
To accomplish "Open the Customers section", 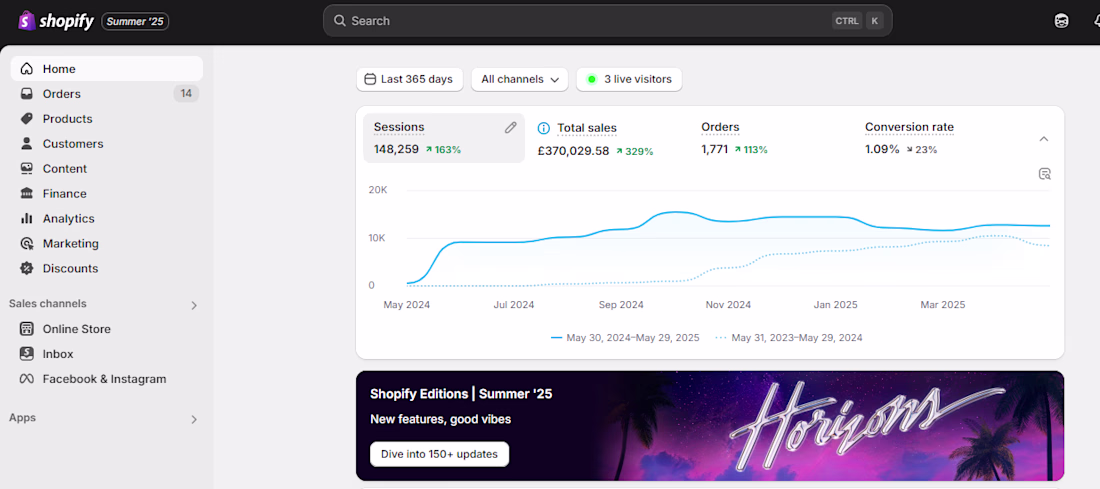I will click(73, 144).
